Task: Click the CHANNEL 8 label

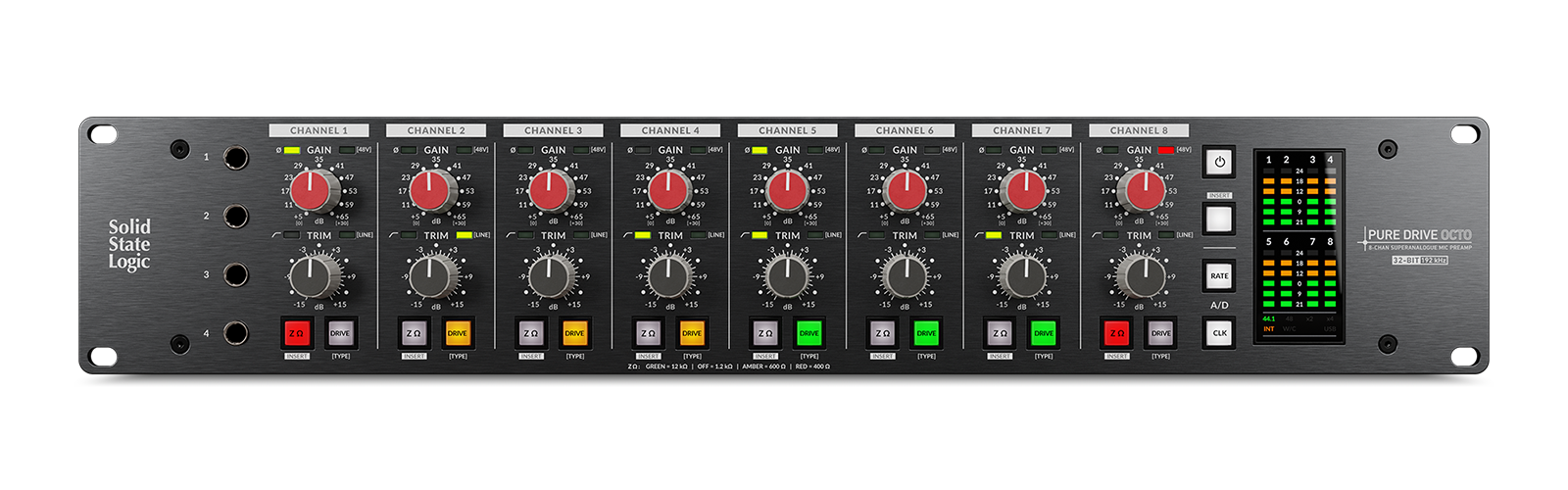Action: click(x=1139, y=130)
